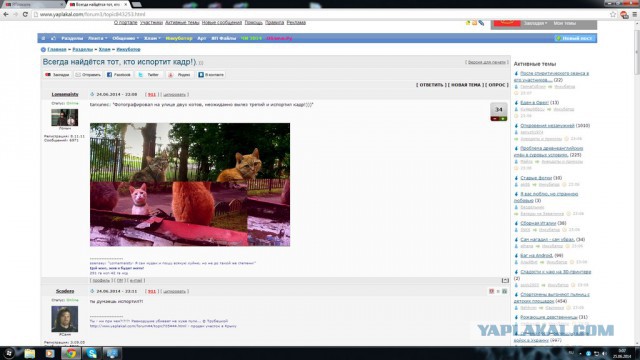Click the volume icon in system tray
The width and height of the screenshot is (640, 360).
tap(604, 353)
